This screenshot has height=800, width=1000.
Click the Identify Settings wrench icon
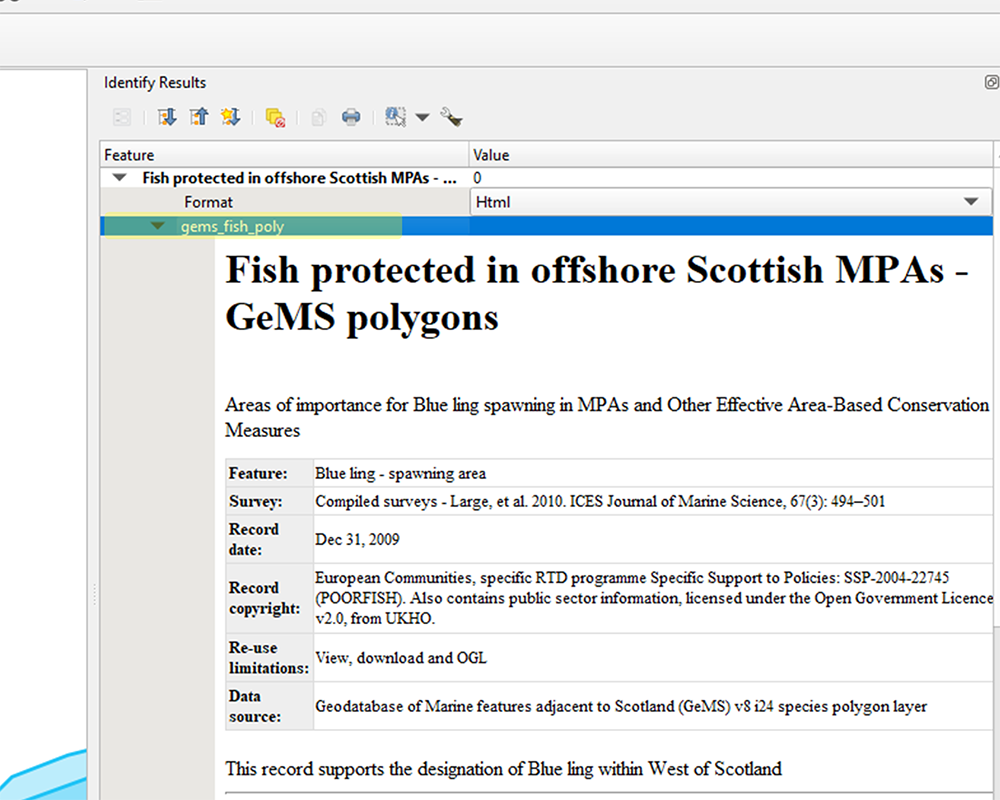coord(451,118)
